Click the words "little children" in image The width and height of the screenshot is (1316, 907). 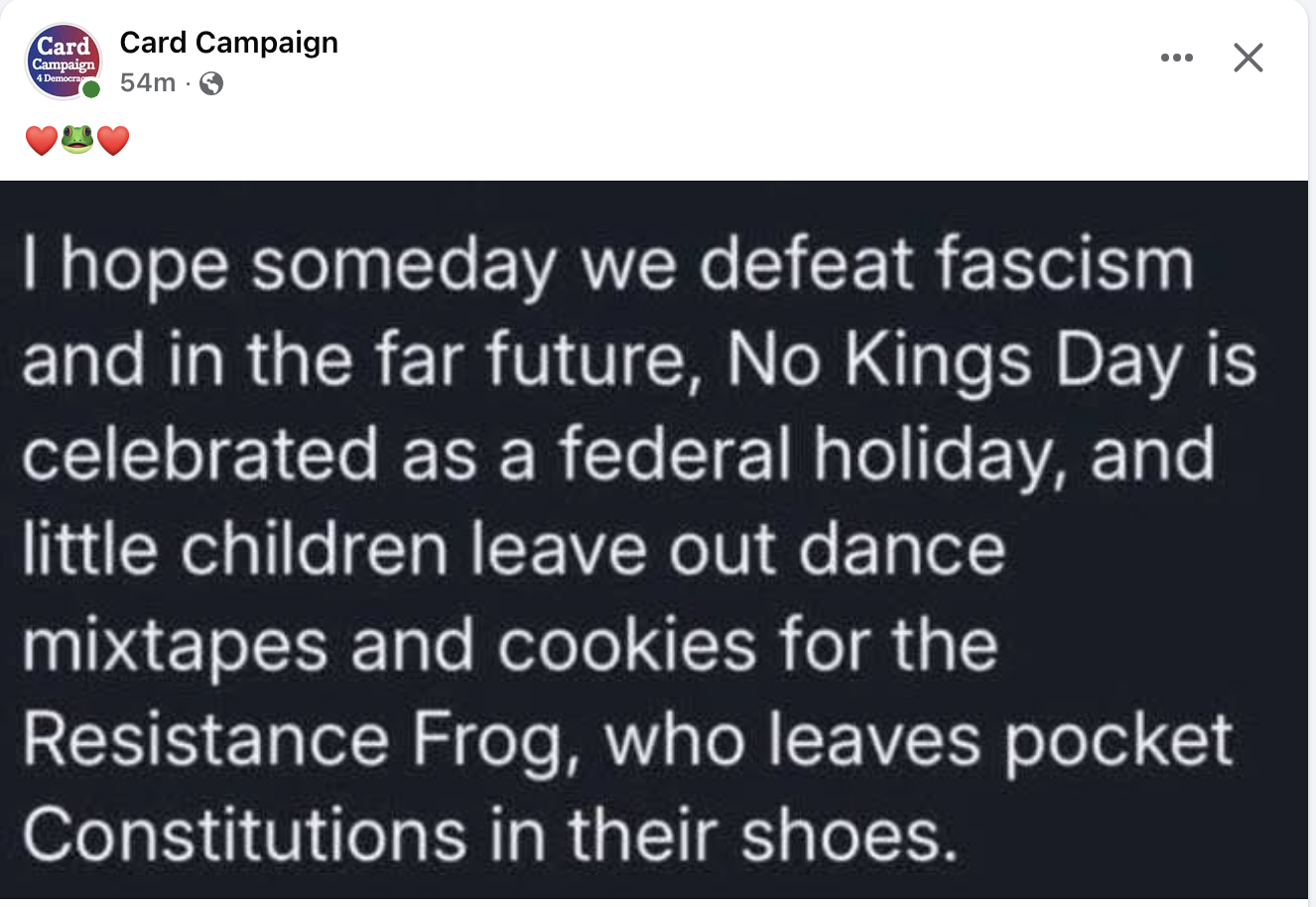(234, 550)
